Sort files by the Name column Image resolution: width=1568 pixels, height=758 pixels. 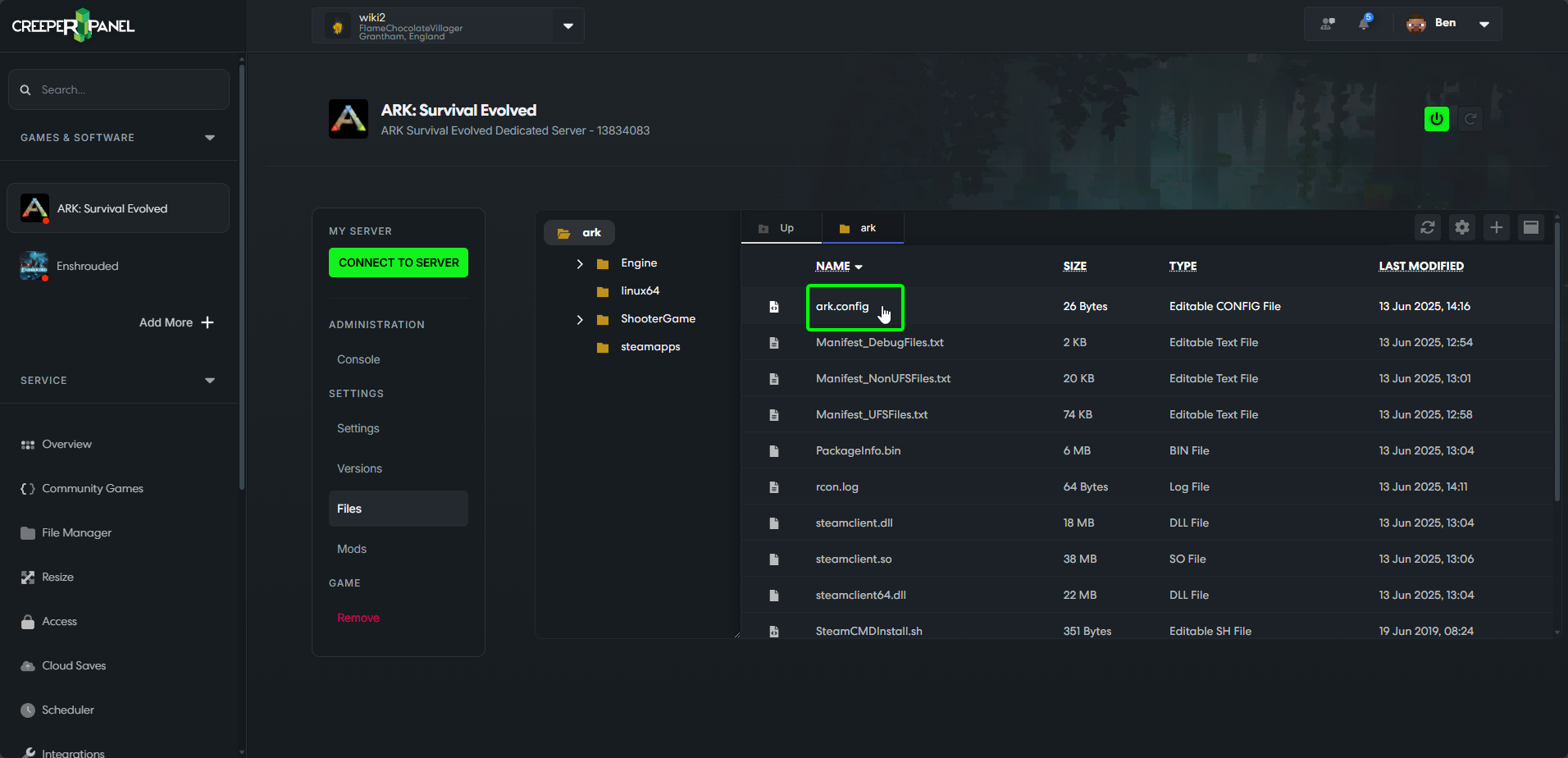click(x=839, y=266)
